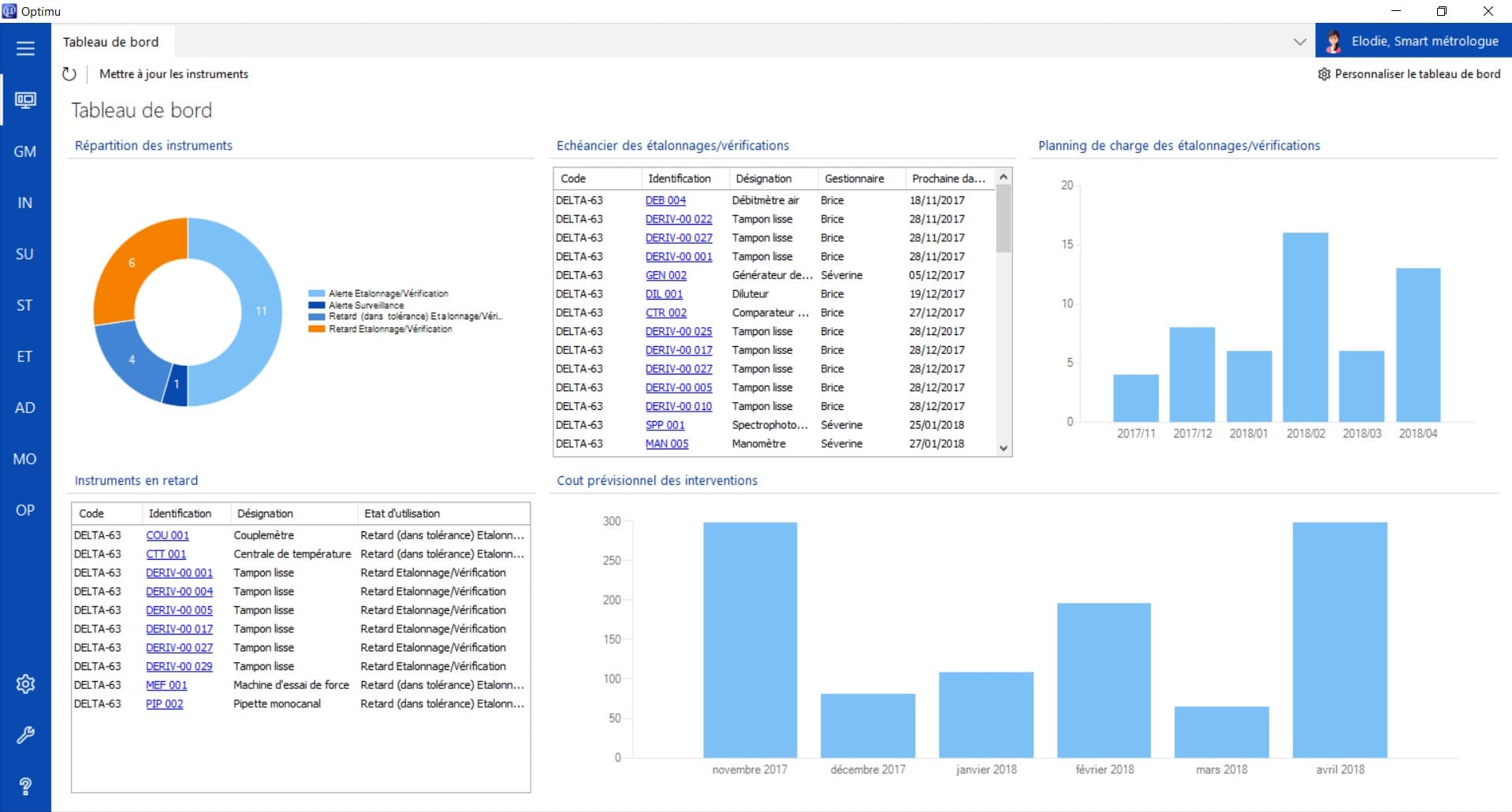Screen dimensions: 1512x812
Task: Open the GEN 002 instrument link
Action: pos(666,275)
